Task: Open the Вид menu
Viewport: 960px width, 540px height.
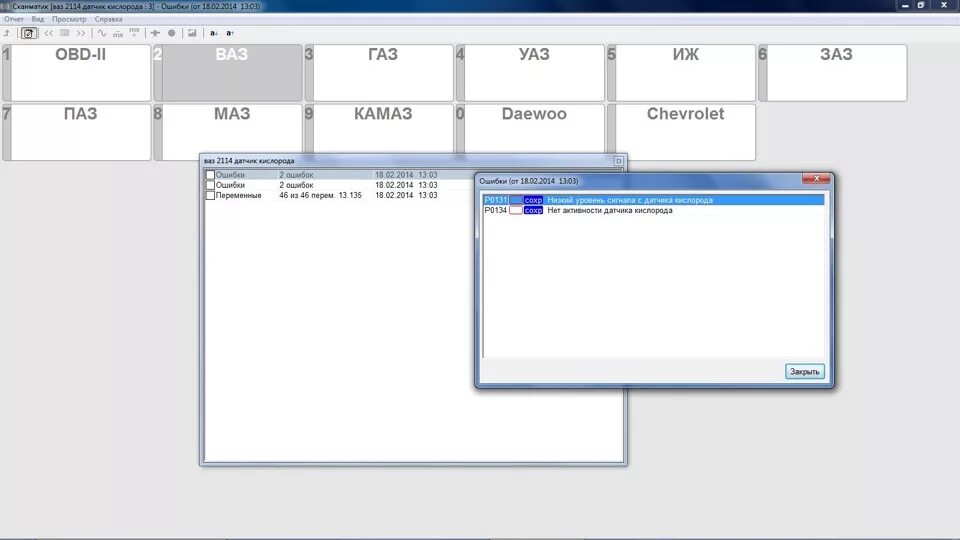Action: point(37,19)
